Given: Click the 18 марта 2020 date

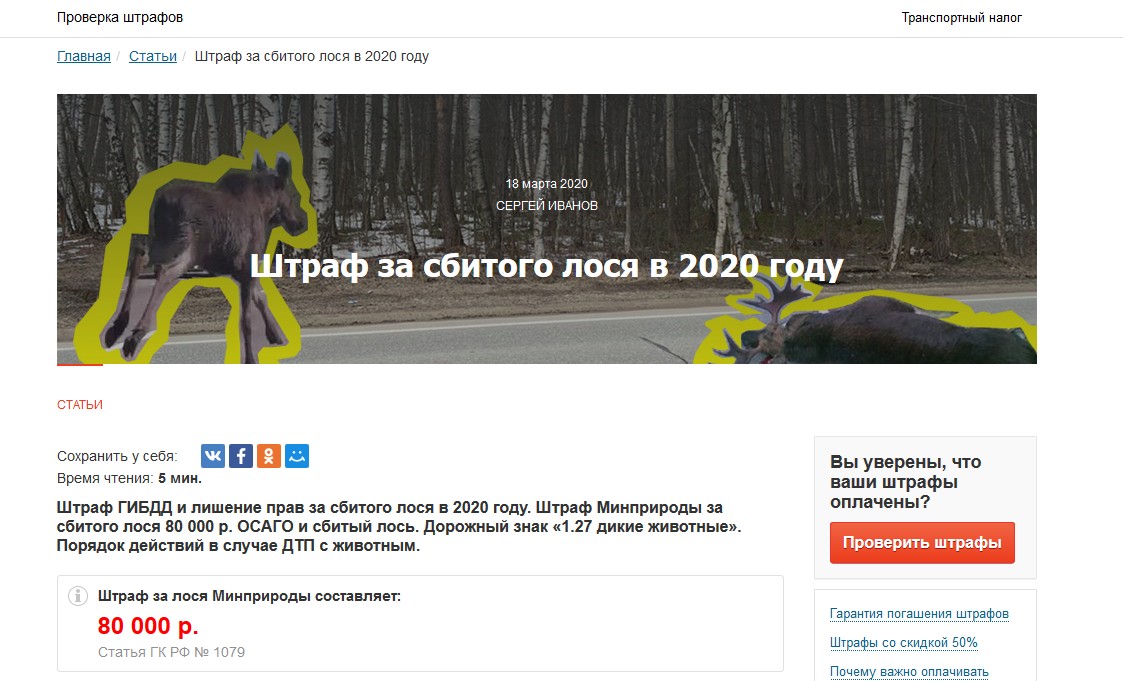Looking at the screenshot, I should click(x=546, y=184).
